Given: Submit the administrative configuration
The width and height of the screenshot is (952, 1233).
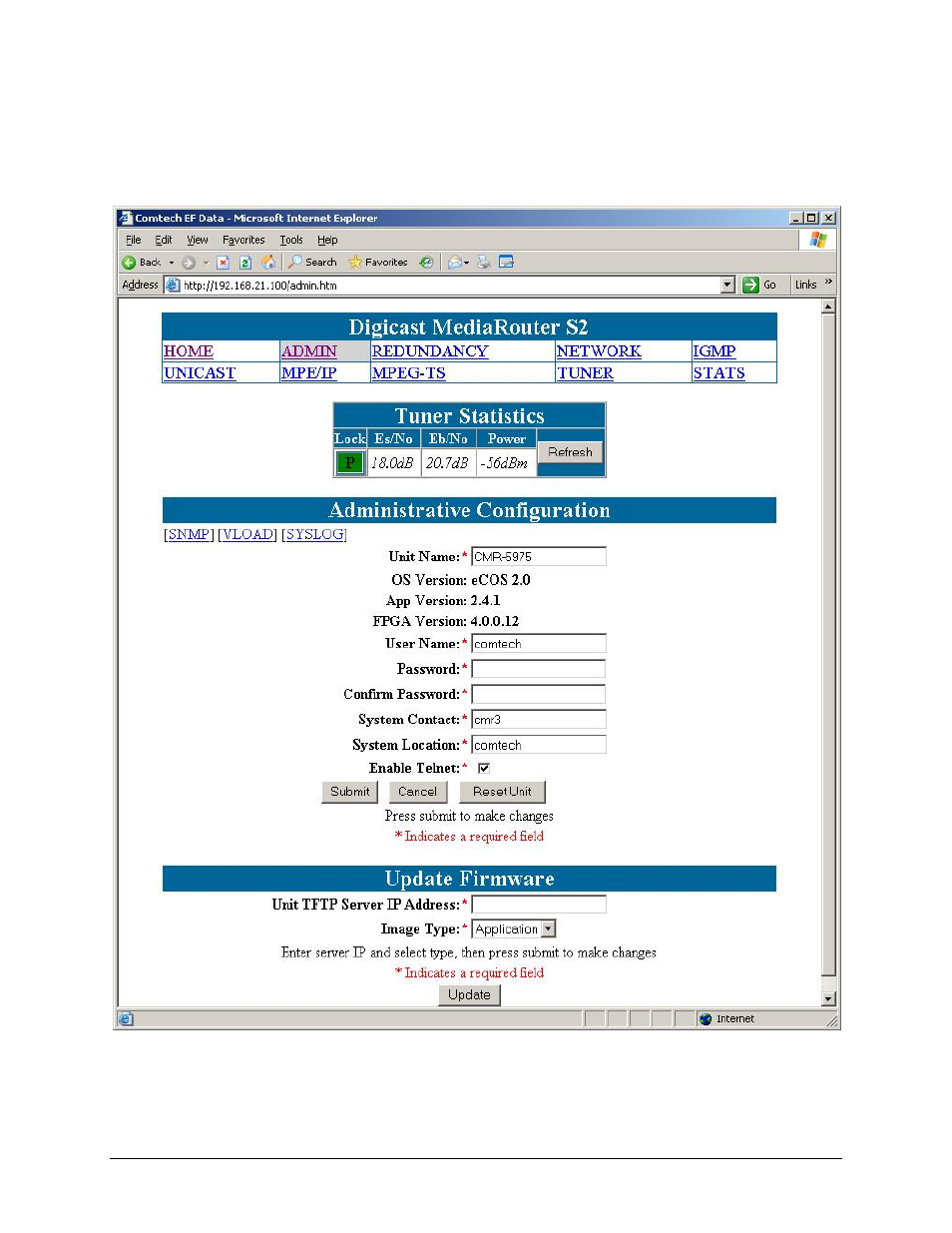Looking at the screenshot, I should (x=350, y=792).
